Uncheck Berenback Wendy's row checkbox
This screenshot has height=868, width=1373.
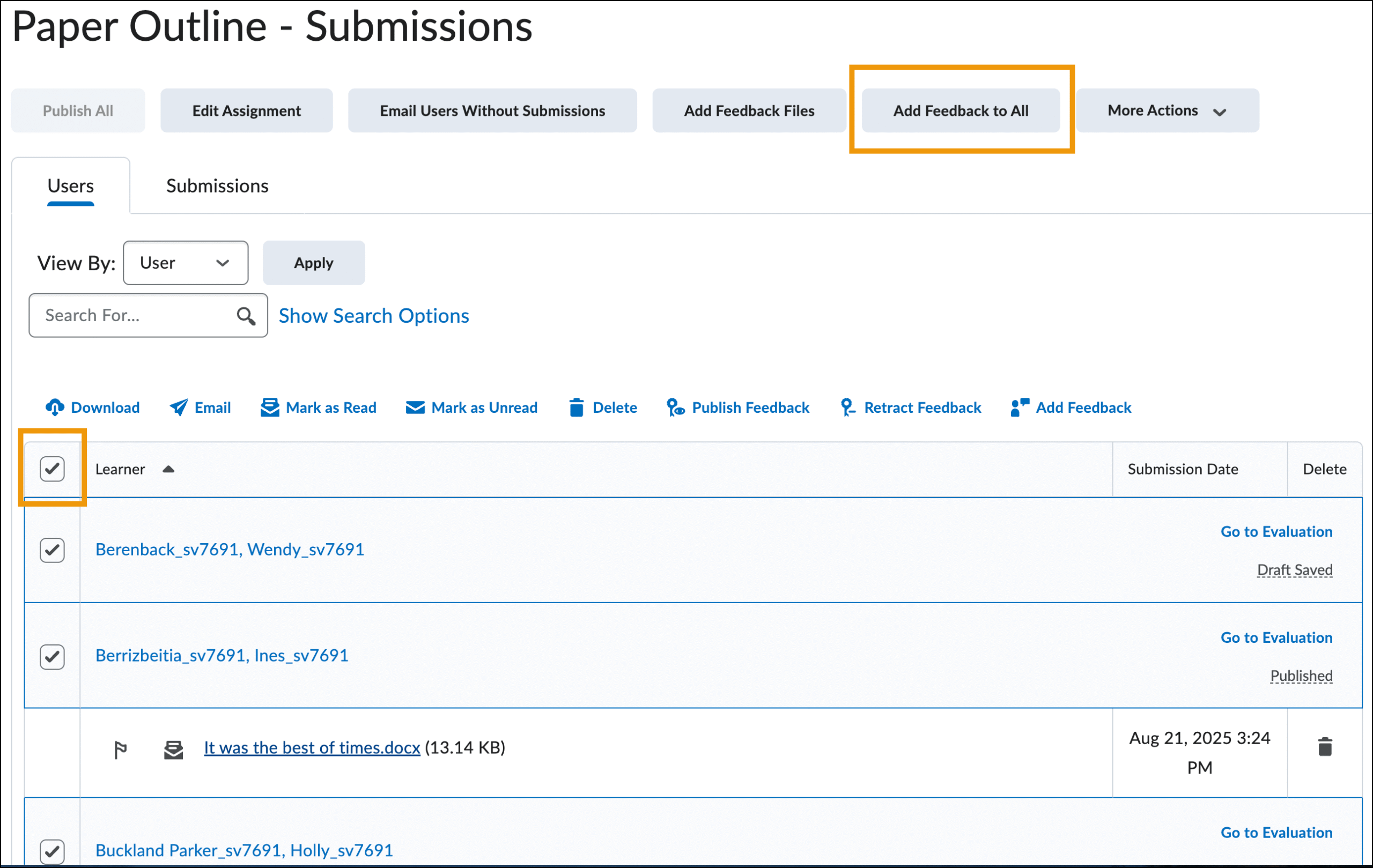click(52, 550)
